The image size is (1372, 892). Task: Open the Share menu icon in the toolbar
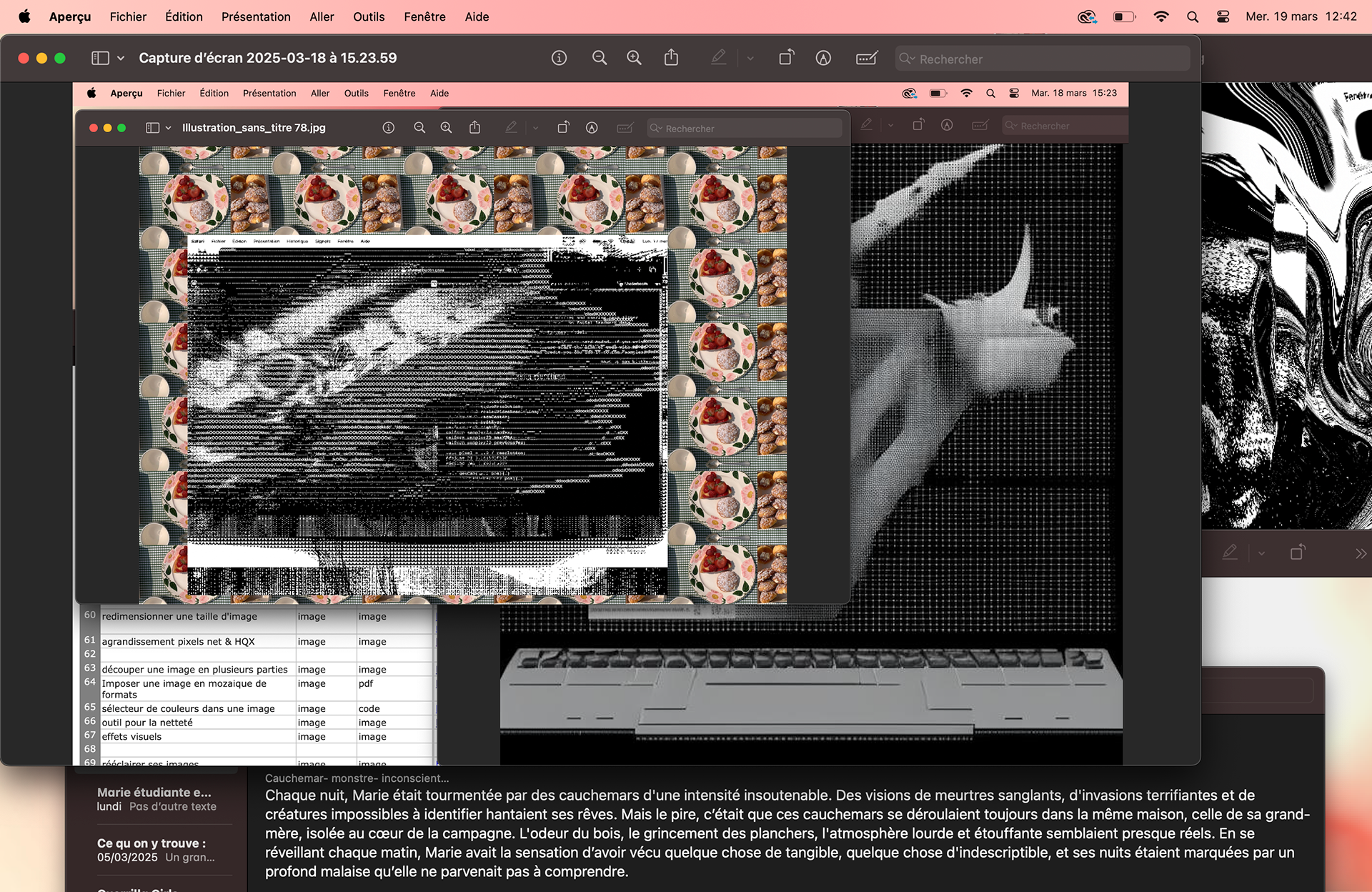click(671, 58)
